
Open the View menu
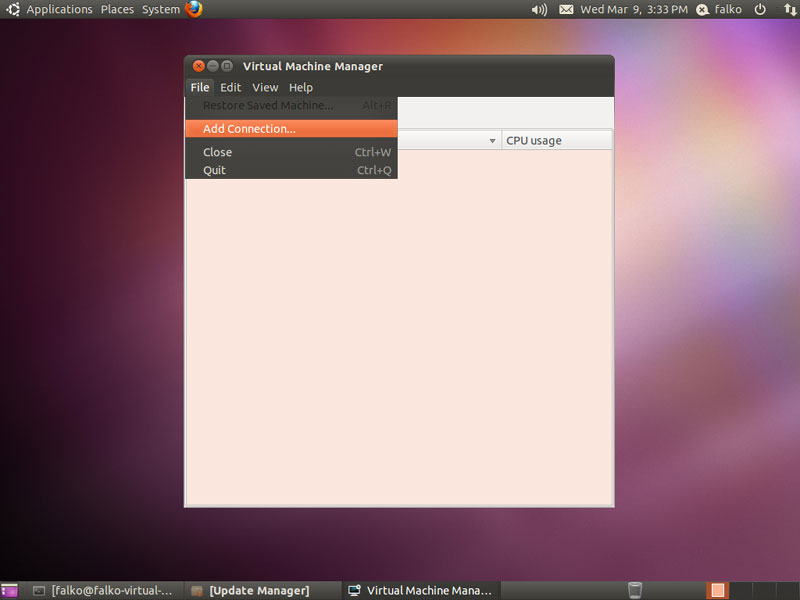point(265,87)
